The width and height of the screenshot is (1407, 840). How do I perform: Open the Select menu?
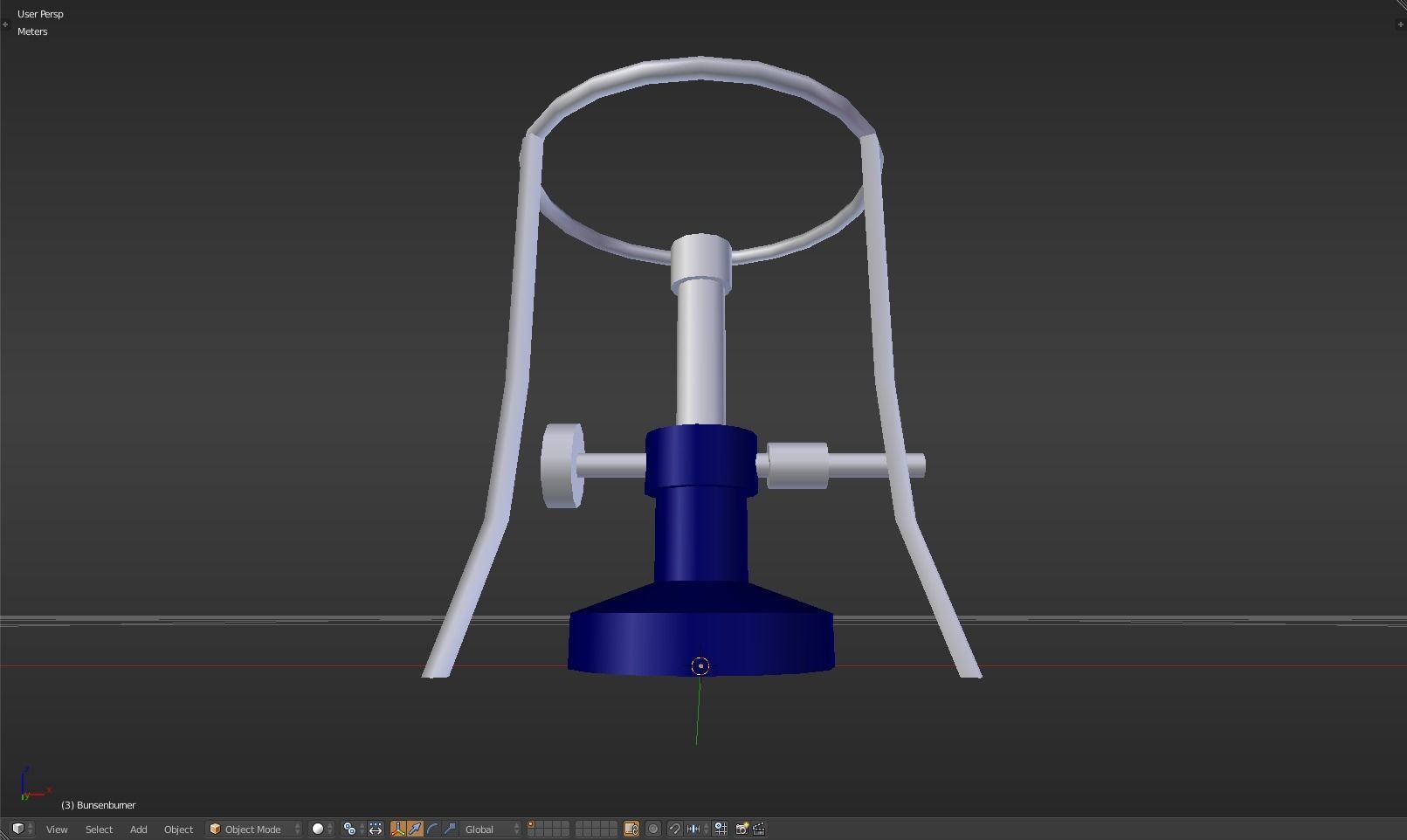pos(99,829)
